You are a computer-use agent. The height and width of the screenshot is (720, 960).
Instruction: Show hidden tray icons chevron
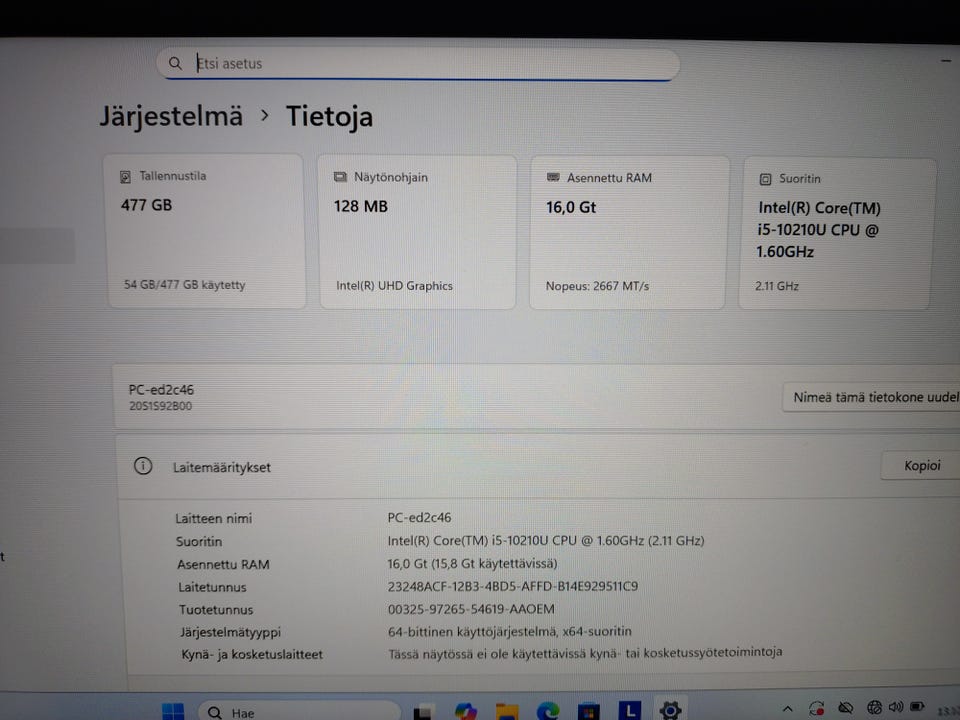[787, 709]
